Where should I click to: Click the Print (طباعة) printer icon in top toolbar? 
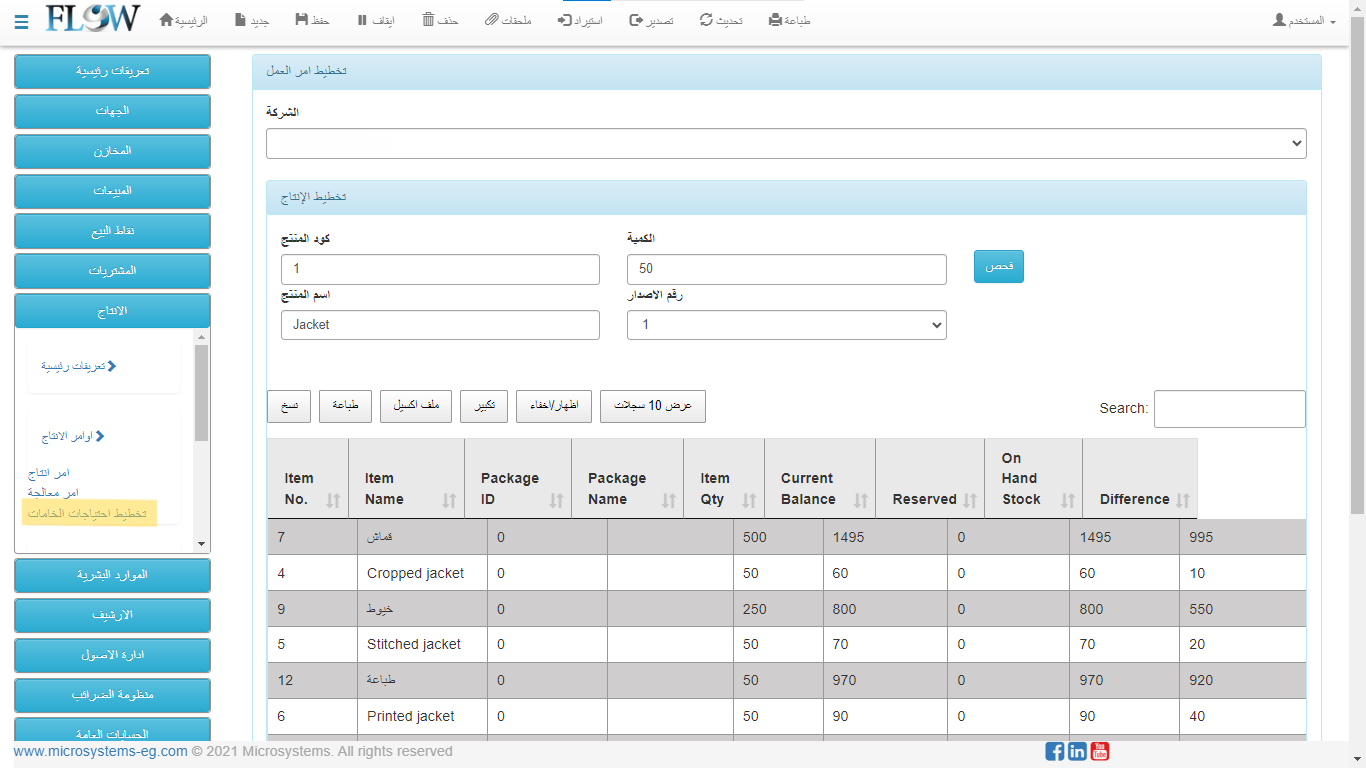point(775,20)
